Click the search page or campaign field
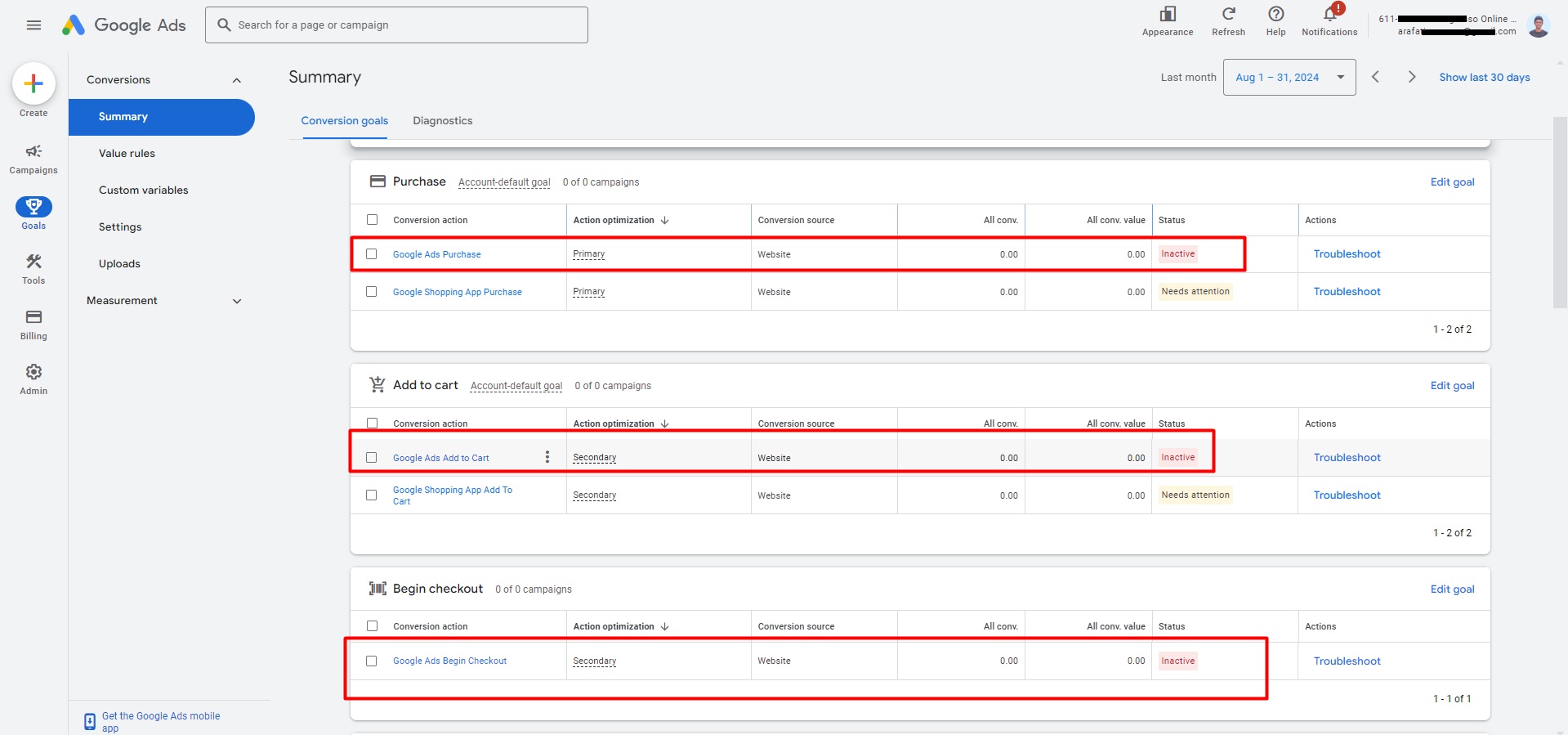 [x=396, y=25]
